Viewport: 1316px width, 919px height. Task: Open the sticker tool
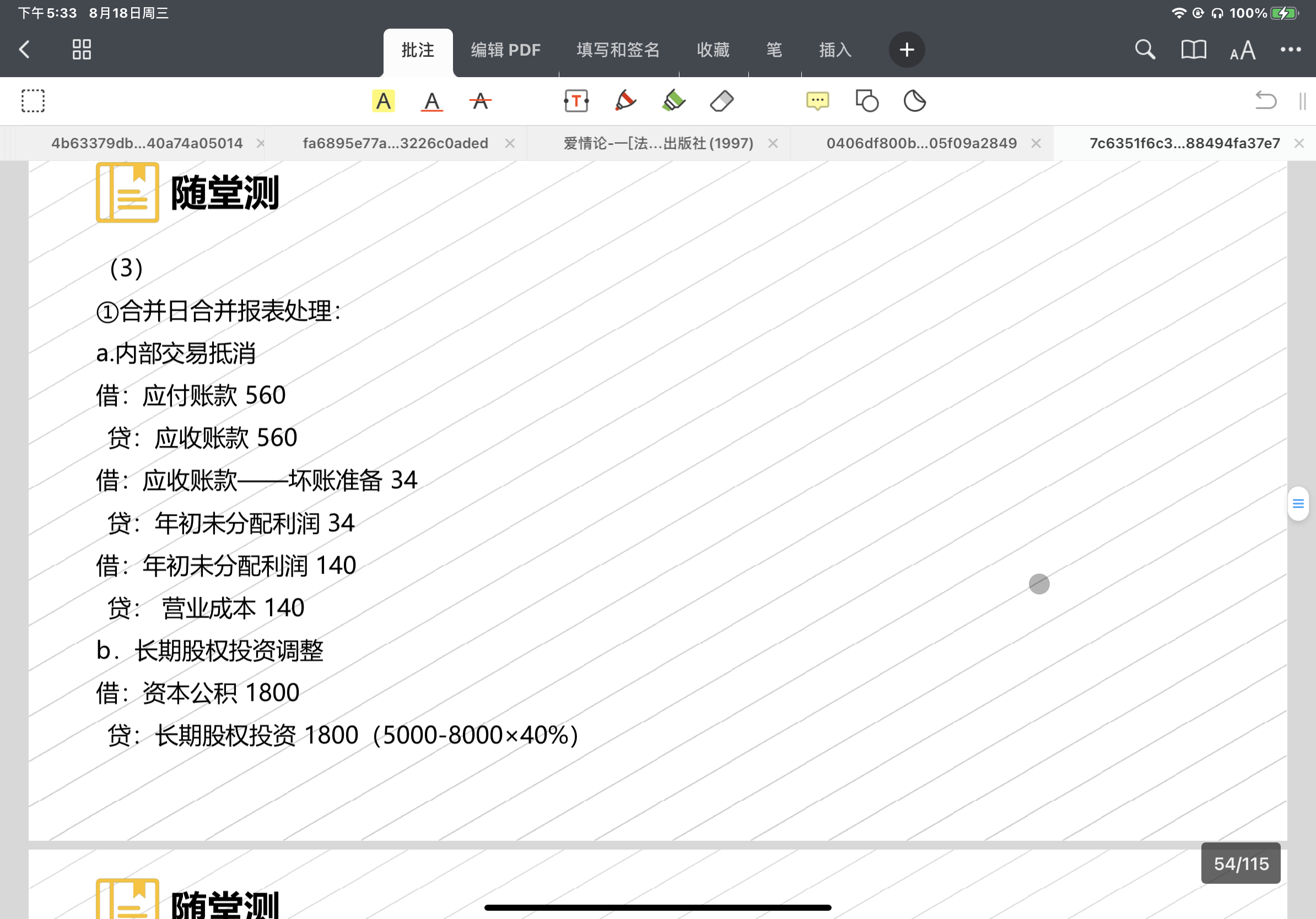(915, 101)
